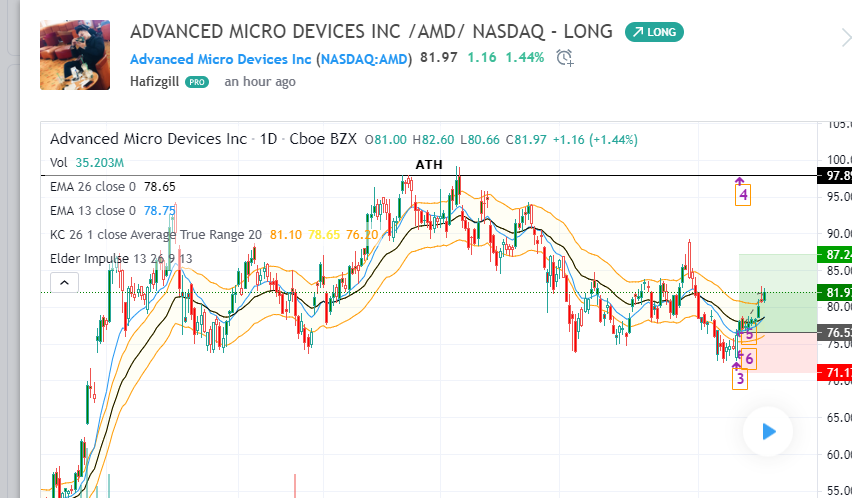Play the chart idea with the blue play button

click(768, 432)
